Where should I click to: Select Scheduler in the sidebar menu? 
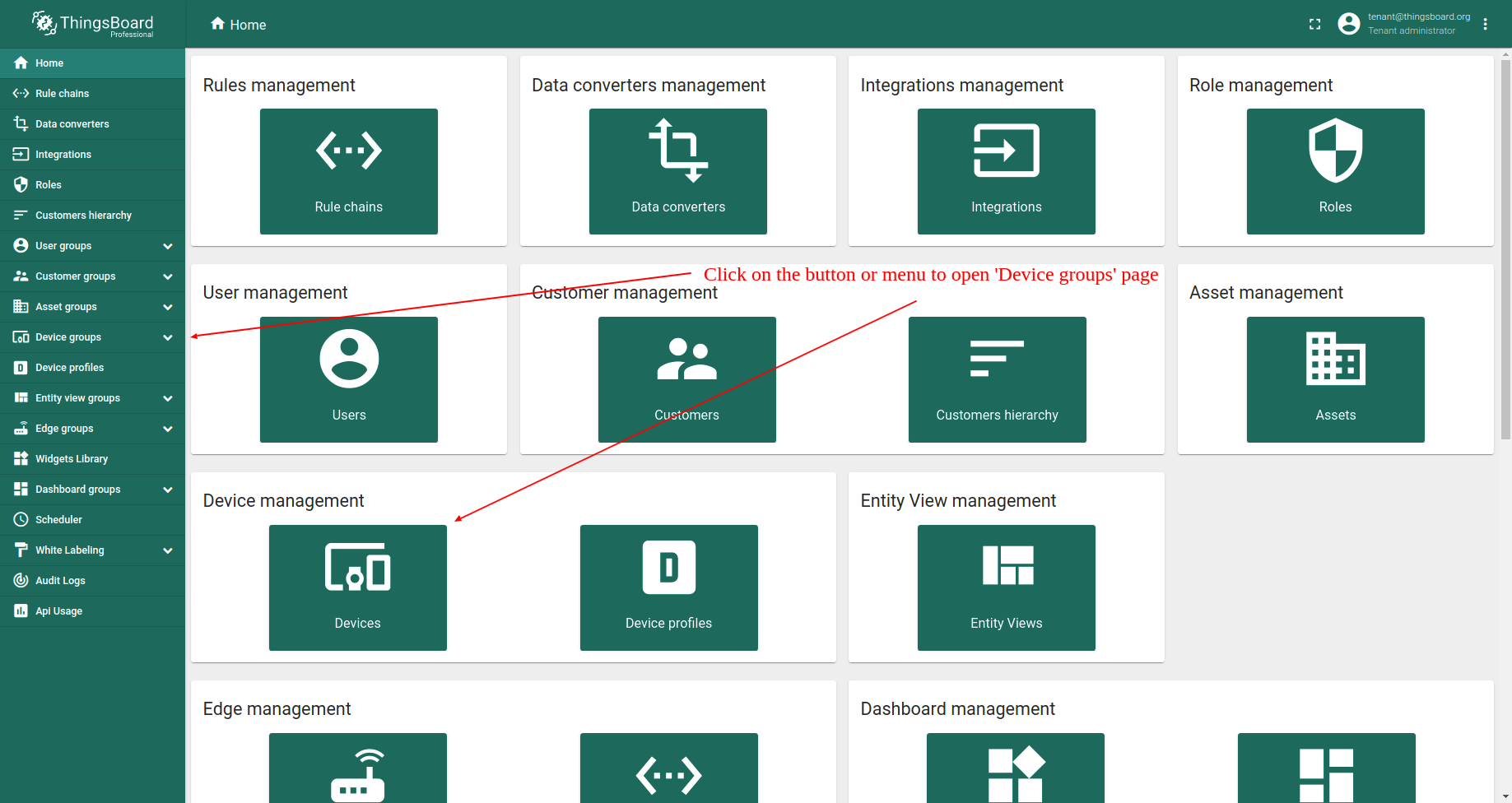coord(59,520)
